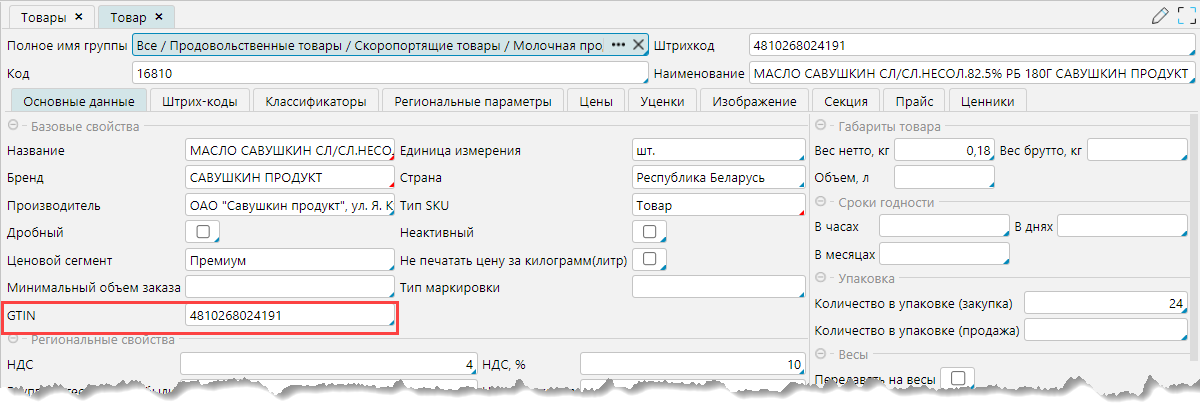Clear the Полное имя группы field
Image resolution: width=1200 pixels, height=412 pixels.
pyautogui.click(x=637, y=45)
